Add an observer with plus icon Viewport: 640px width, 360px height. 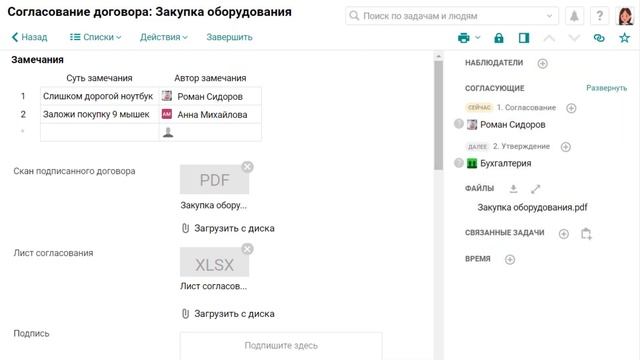(542, 63)
